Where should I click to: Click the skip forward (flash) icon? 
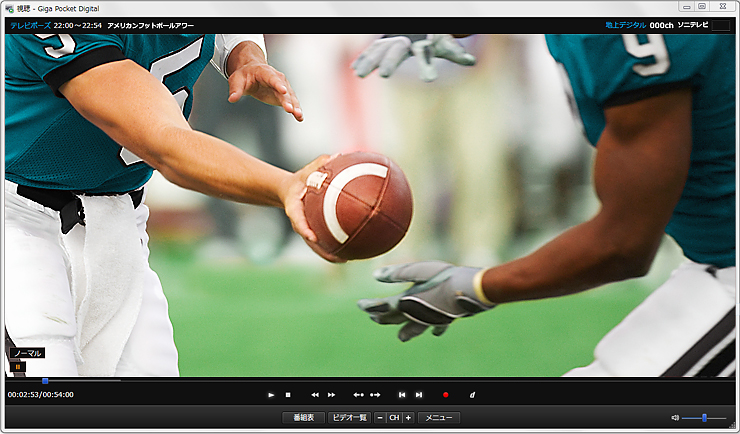[375, 395]
